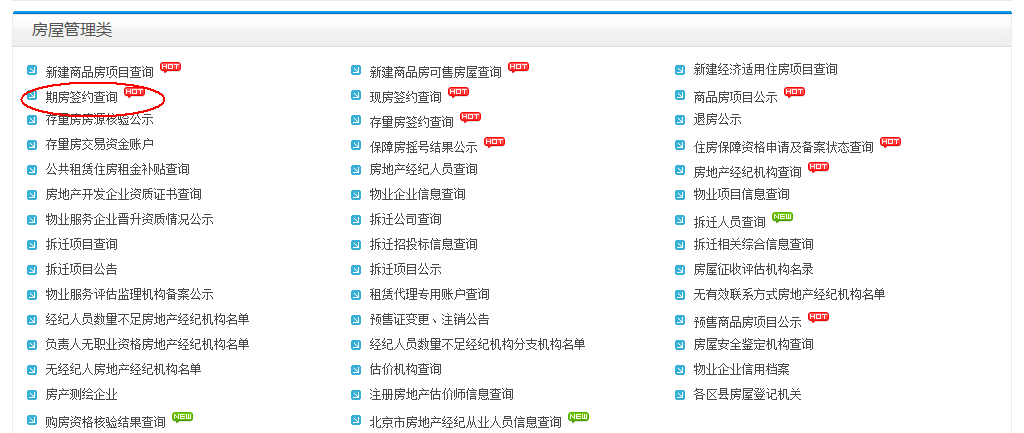
Task: Click arrow icon beside 现房签约查询
Action: pos(356,95)
